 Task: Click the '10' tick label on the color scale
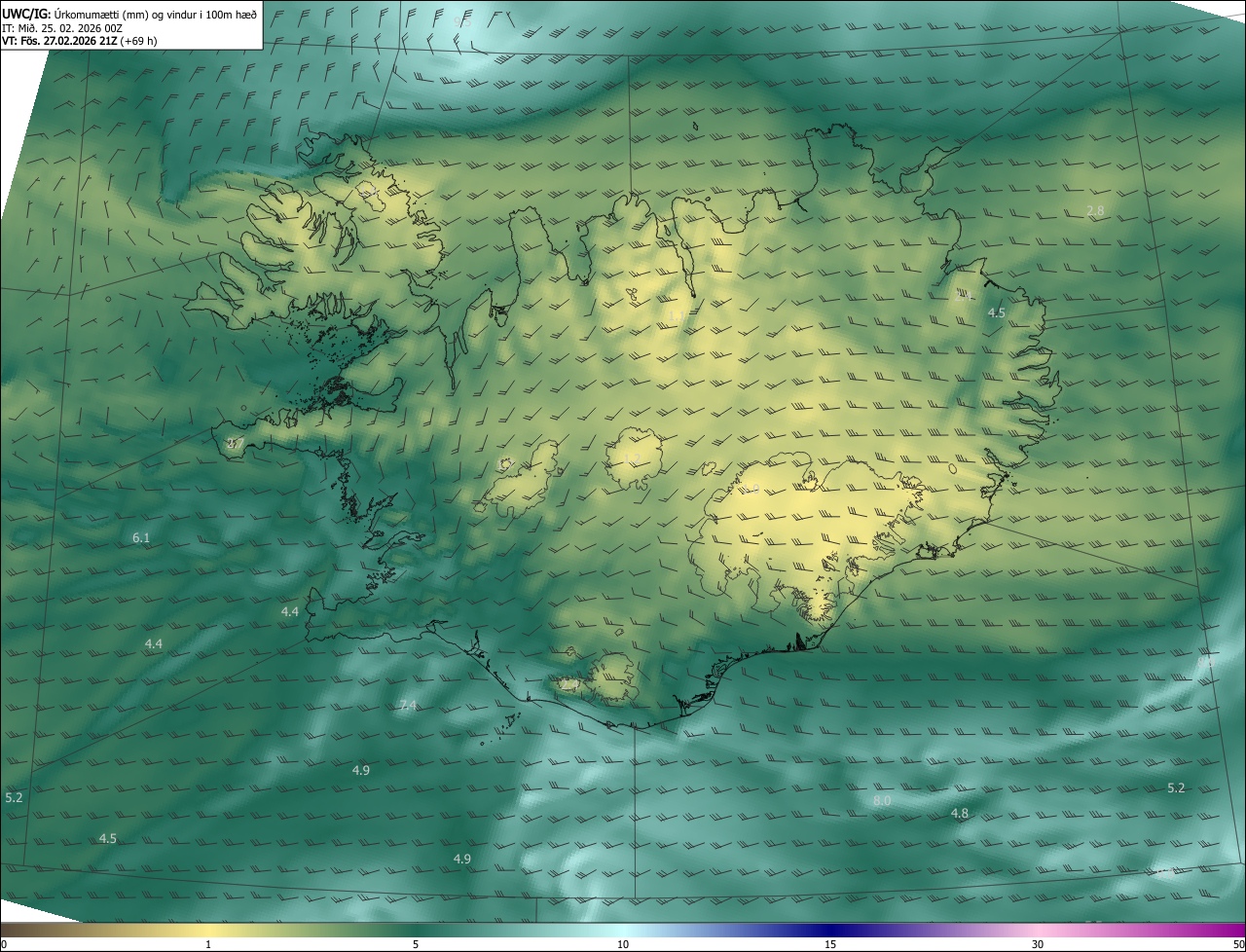tap(623, 945)
